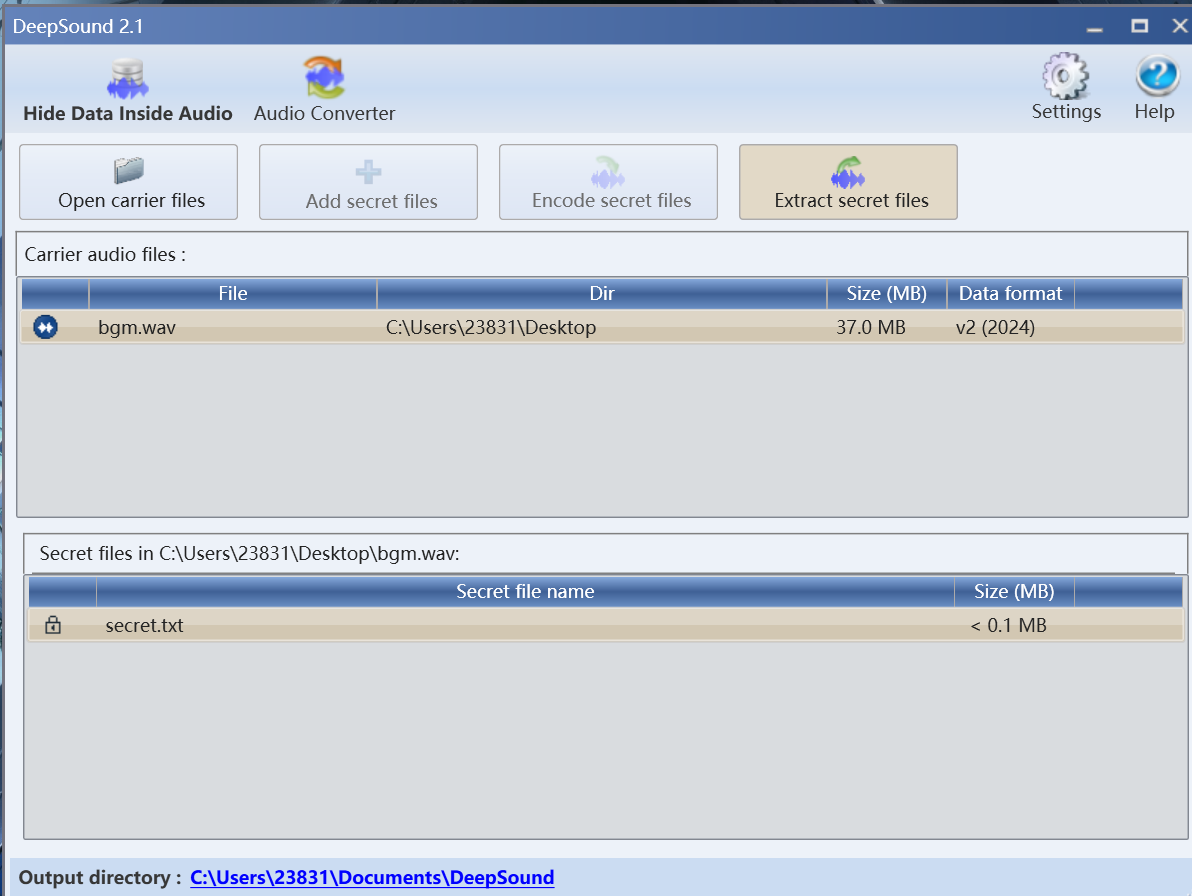Click the waveform icon in Encode secret files

608,172
